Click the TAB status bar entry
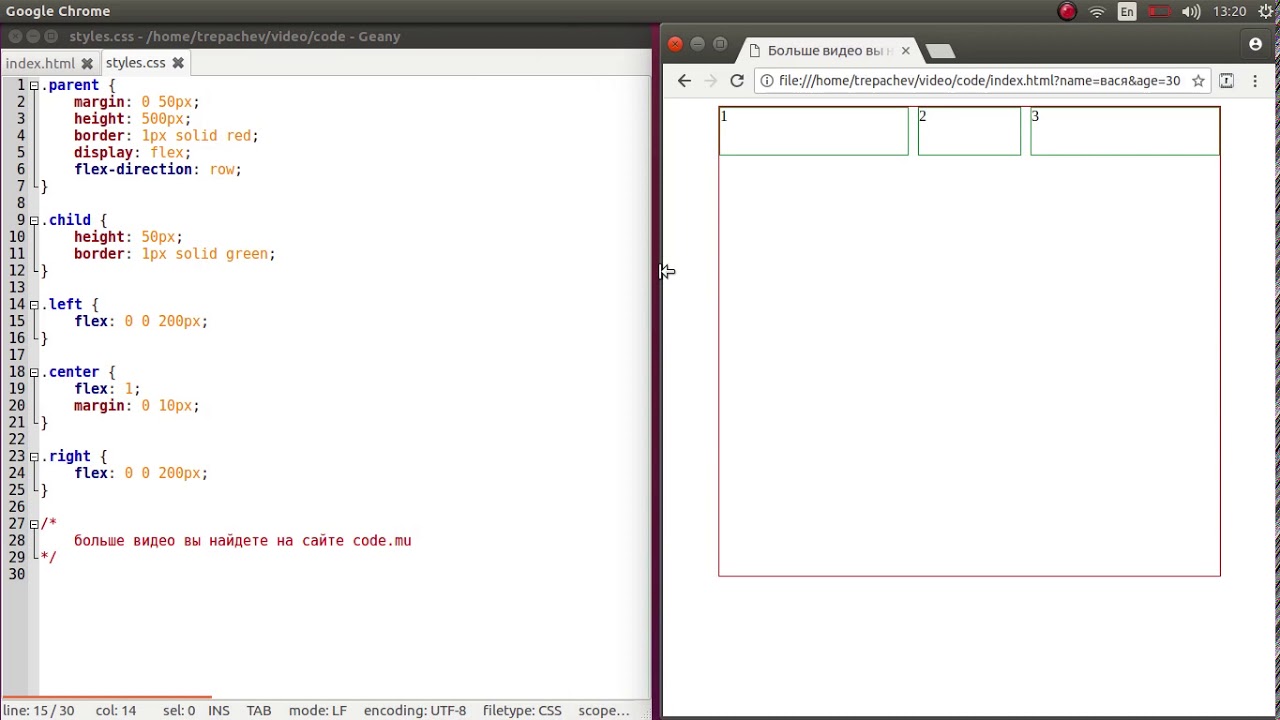Screen dimensions: 1280x720 259,710
